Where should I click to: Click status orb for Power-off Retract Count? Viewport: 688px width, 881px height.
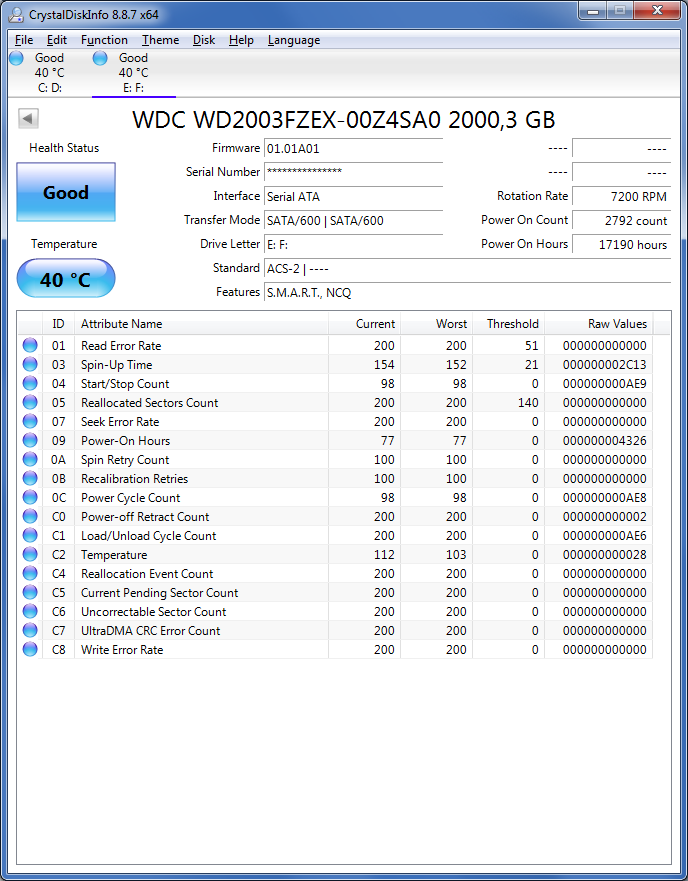tap(30, 516)
